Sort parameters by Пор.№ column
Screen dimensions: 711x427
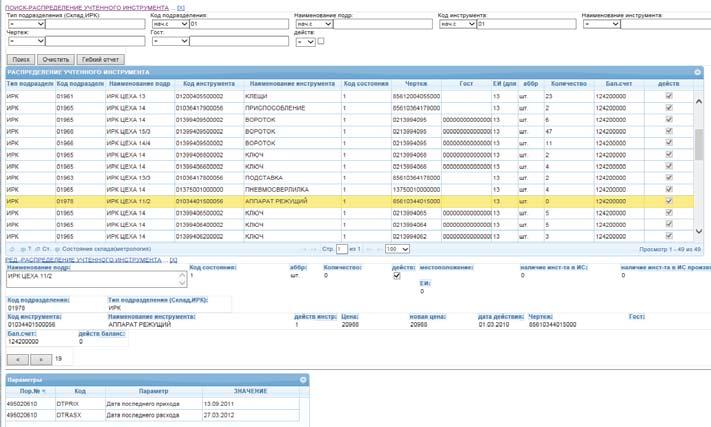click(30, 391)
